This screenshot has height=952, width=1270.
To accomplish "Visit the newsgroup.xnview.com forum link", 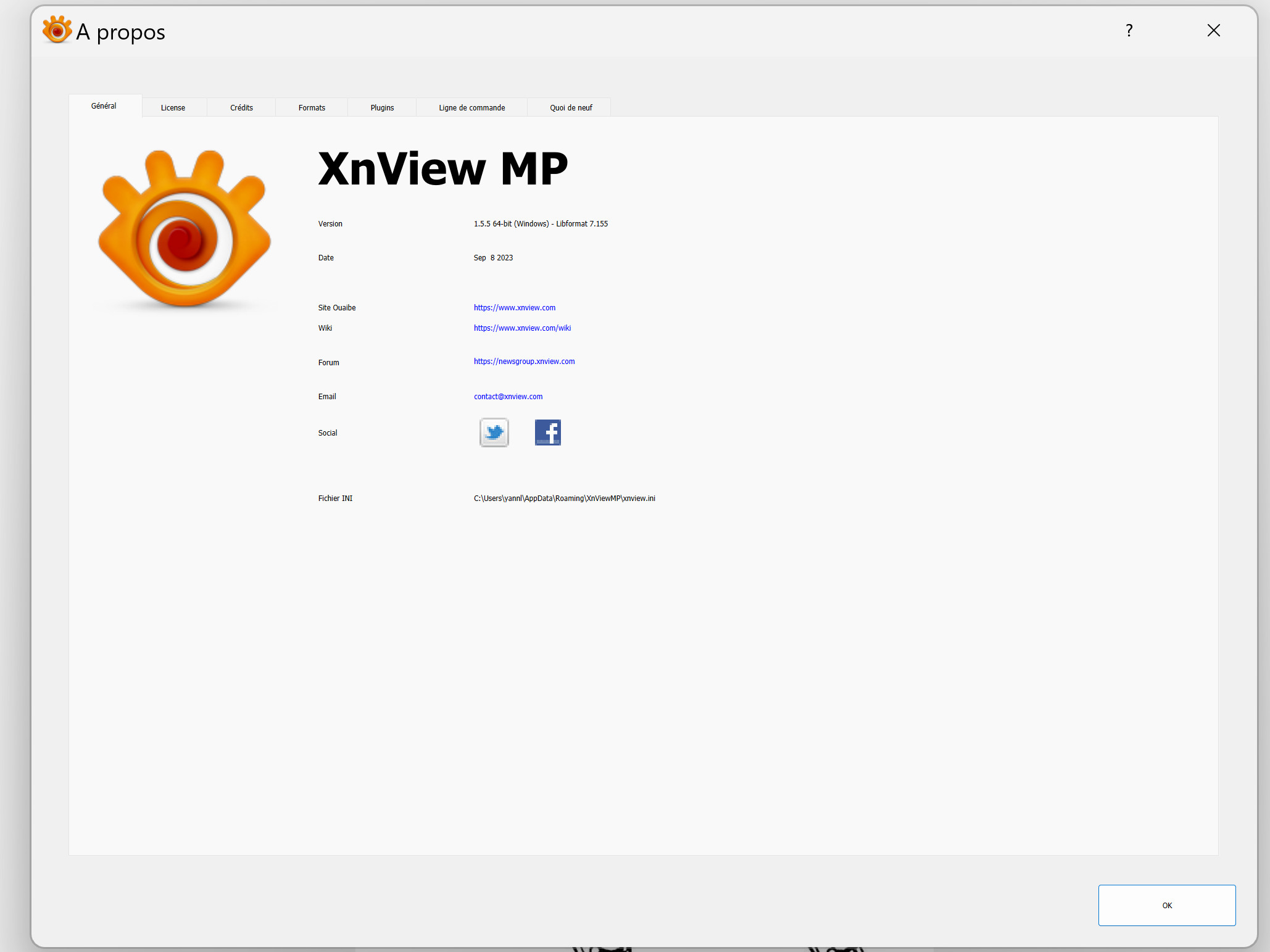I will (x=524, y=361).
